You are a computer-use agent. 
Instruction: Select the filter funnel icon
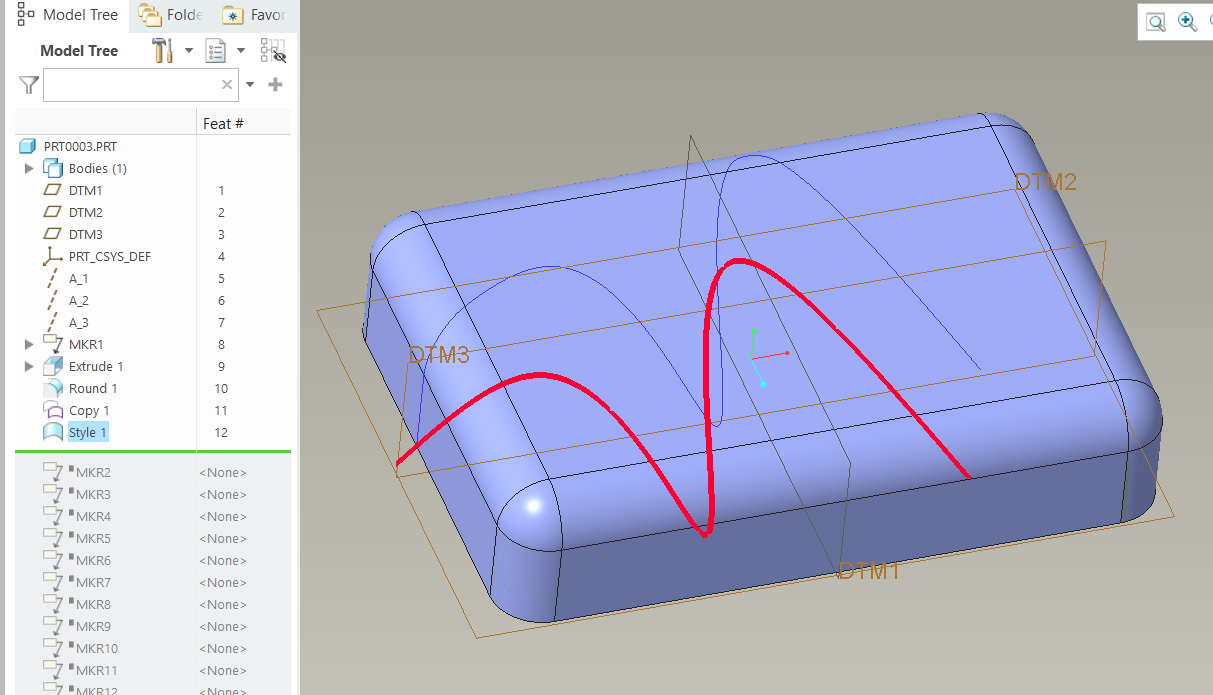tap(27, 85)
